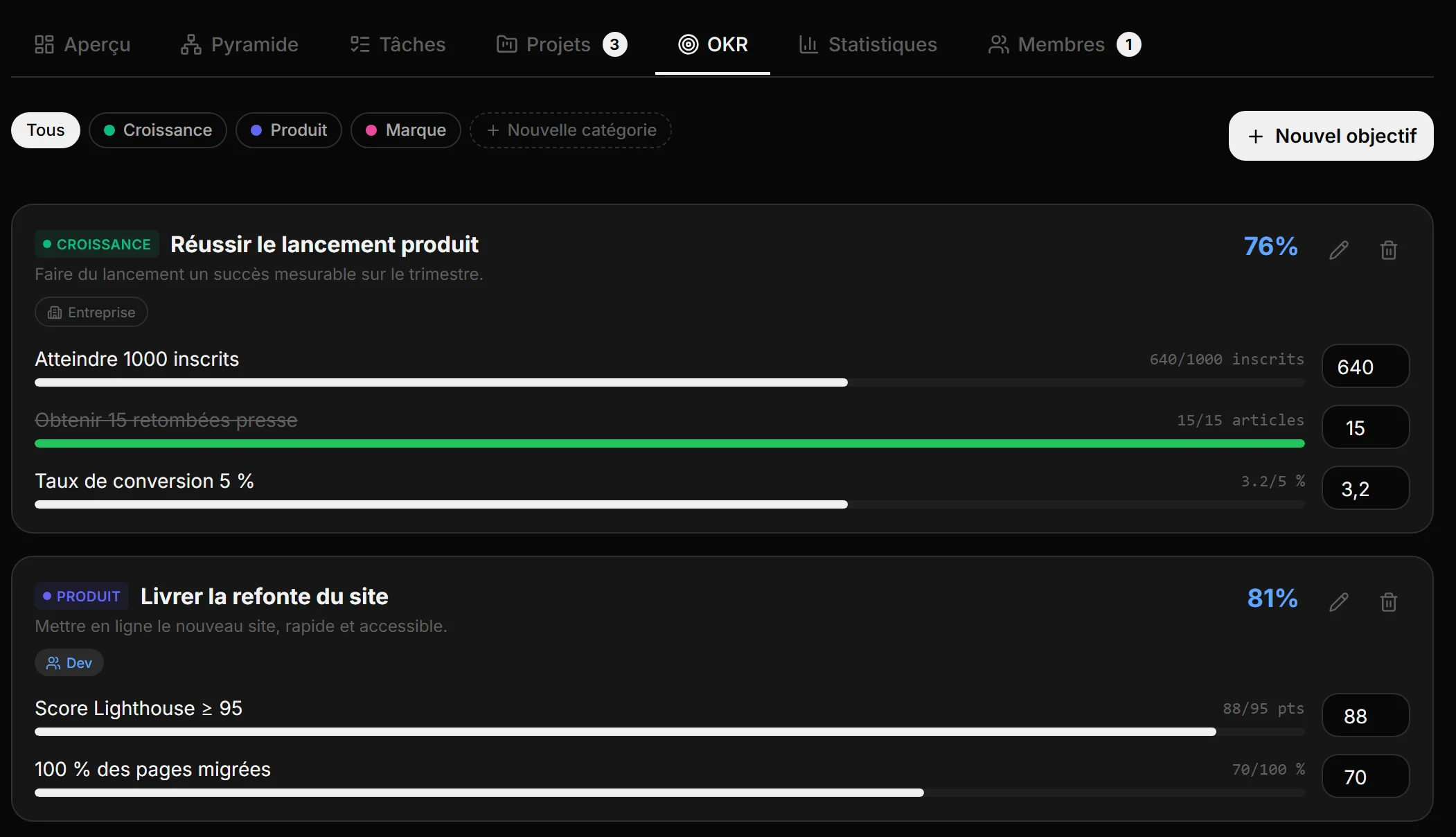This screenshot has width=1456, height=837.
Task: Focus the 640 inscrits value field
Action: click(1366, 366)
